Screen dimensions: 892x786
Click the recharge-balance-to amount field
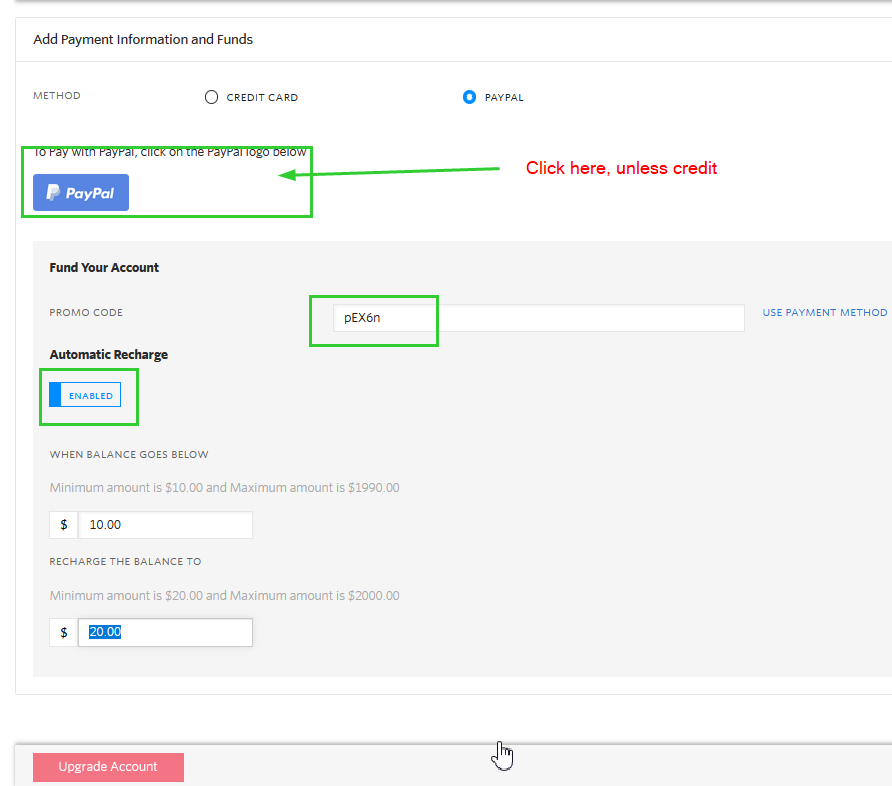[x=165, y=632]
